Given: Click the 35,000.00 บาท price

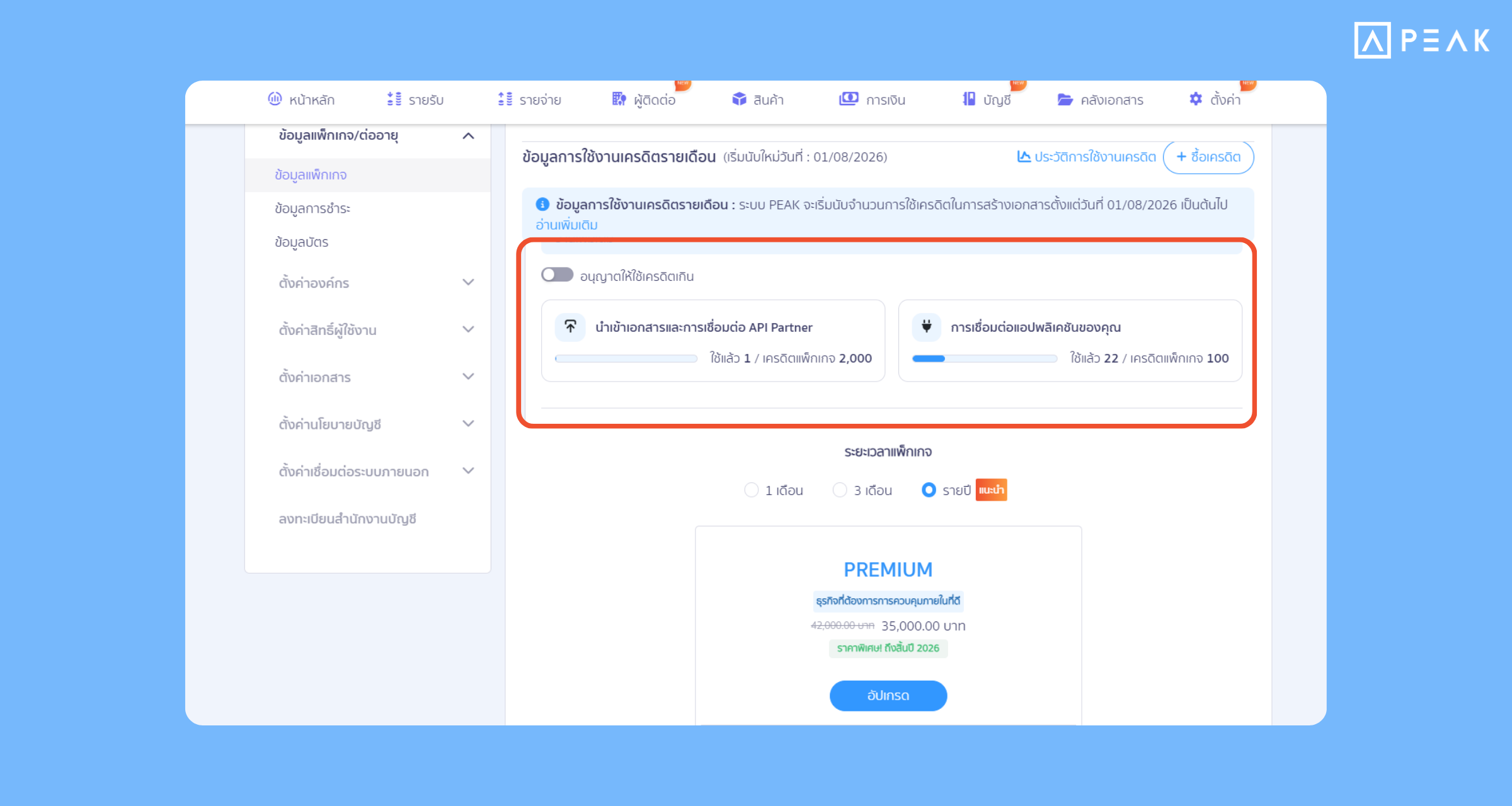Looking at the screenshot, I should 924,625.
